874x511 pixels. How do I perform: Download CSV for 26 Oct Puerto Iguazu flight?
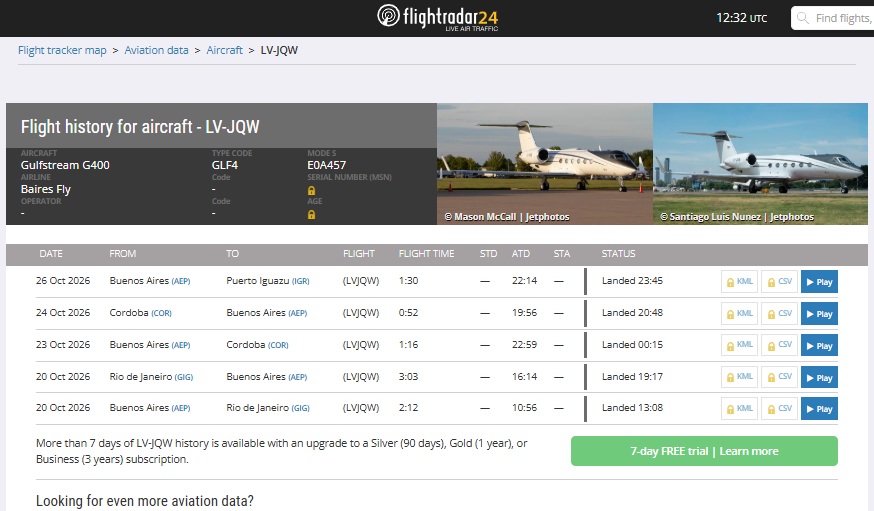[780, 281]
